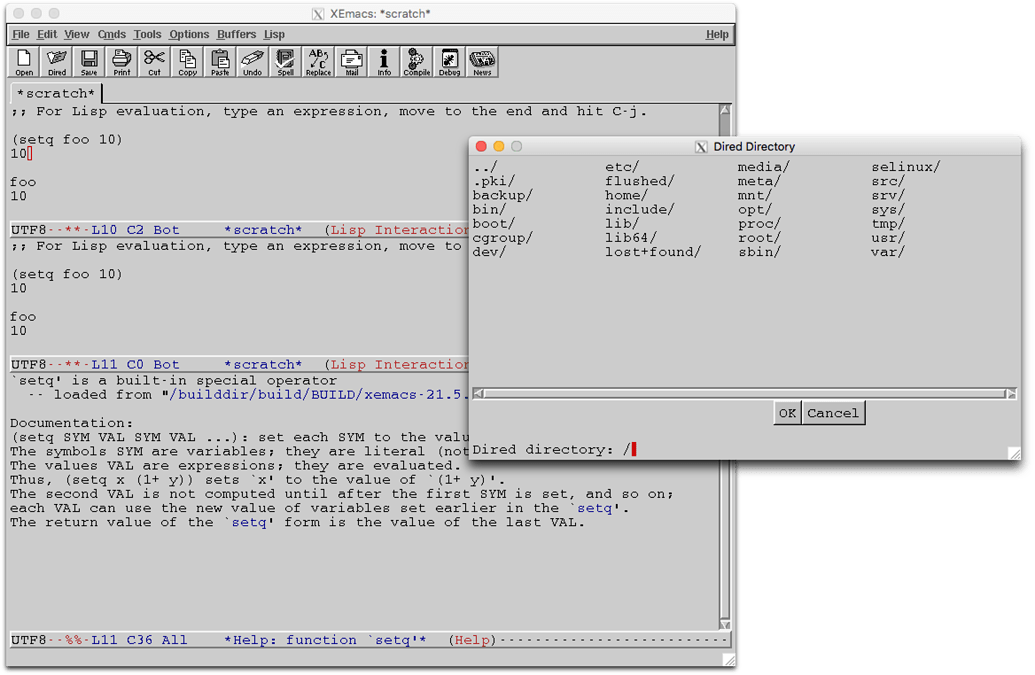Confirm the Dired directory with OK
This screenshot has width=1035, height=675.
coord(787,412)
